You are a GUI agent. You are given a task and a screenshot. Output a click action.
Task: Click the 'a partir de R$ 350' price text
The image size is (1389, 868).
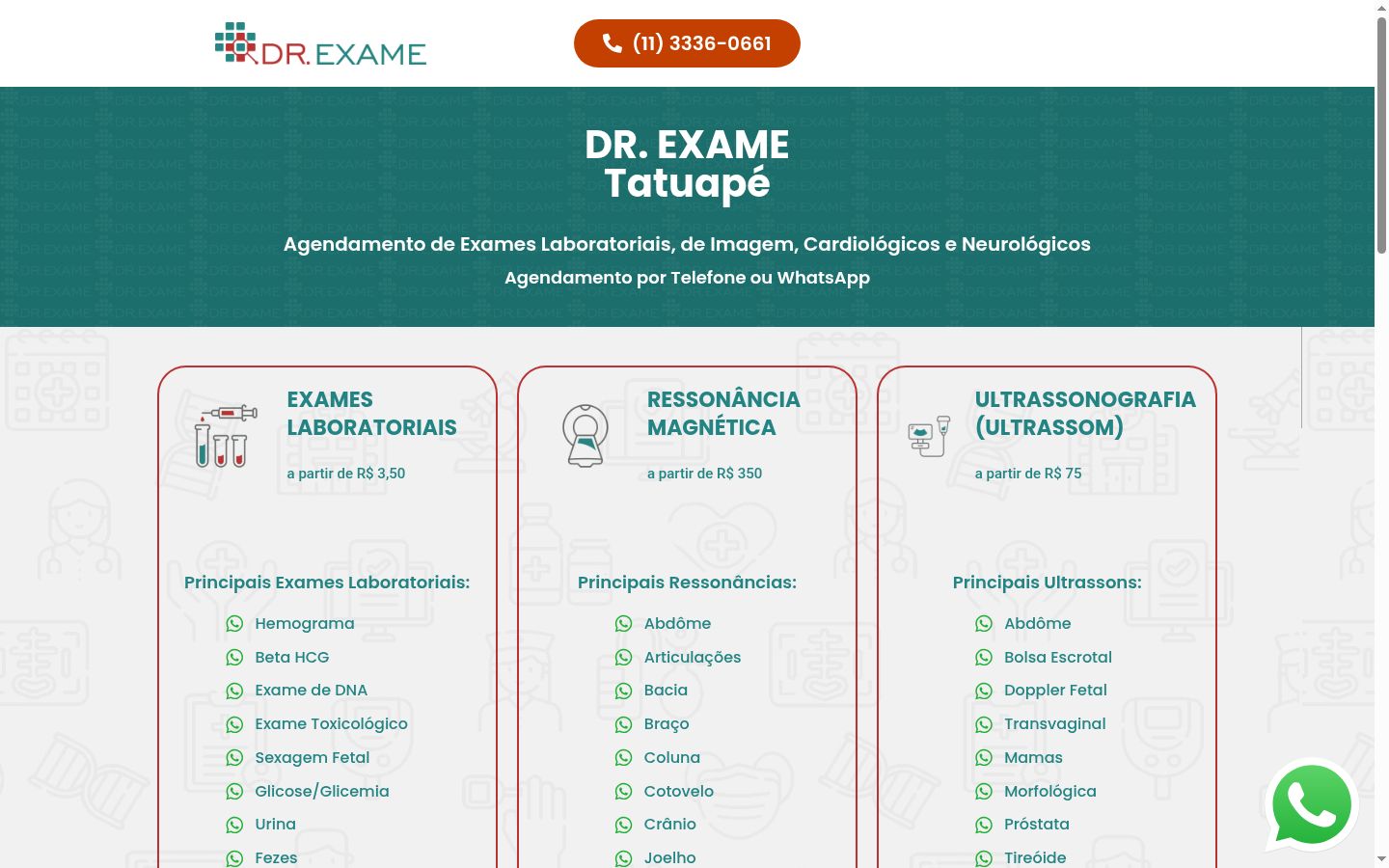pyautogui.click(x=705, y=474)
